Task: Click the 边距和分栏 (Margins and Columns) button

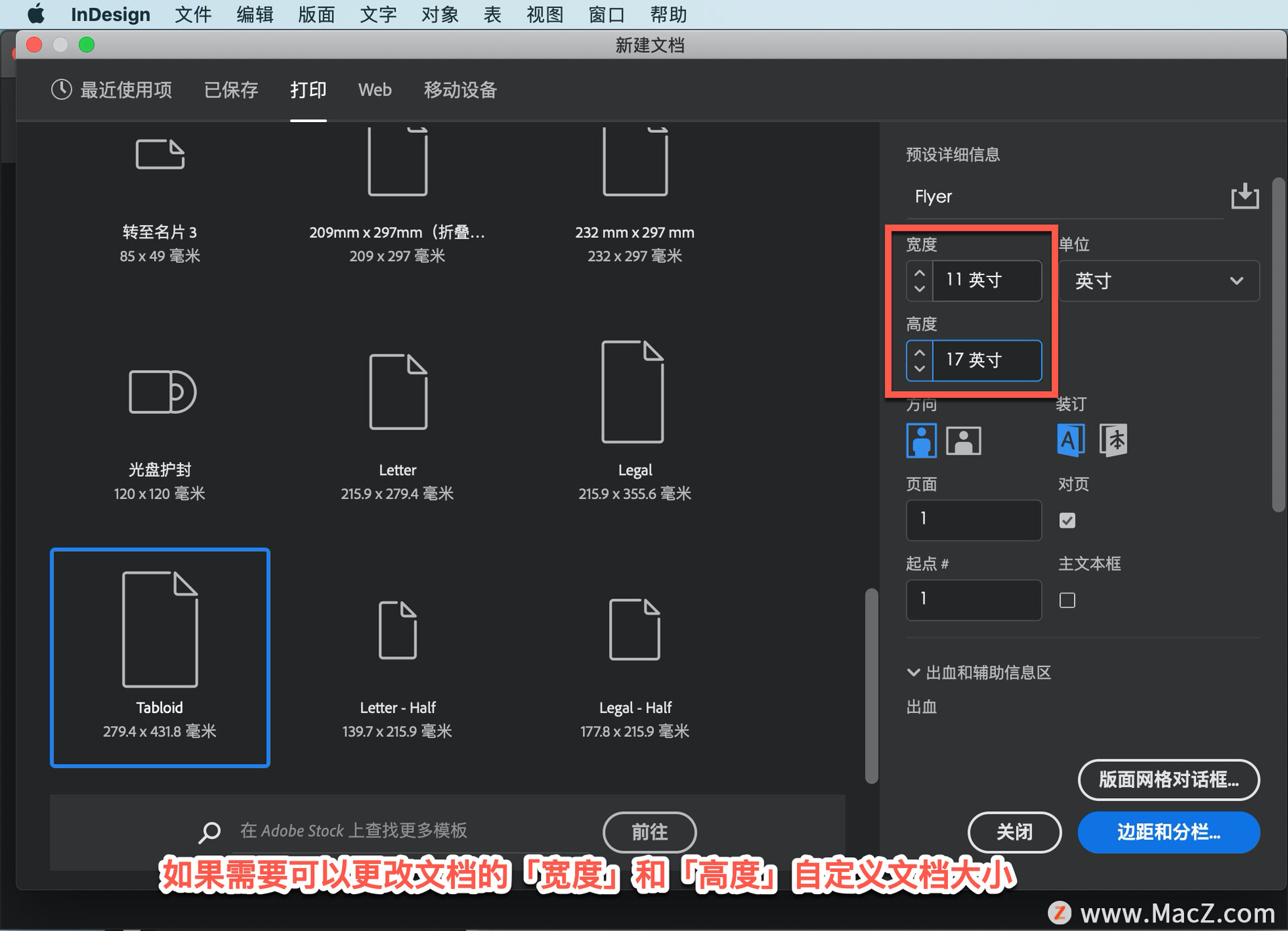Action: (1168, 832)
